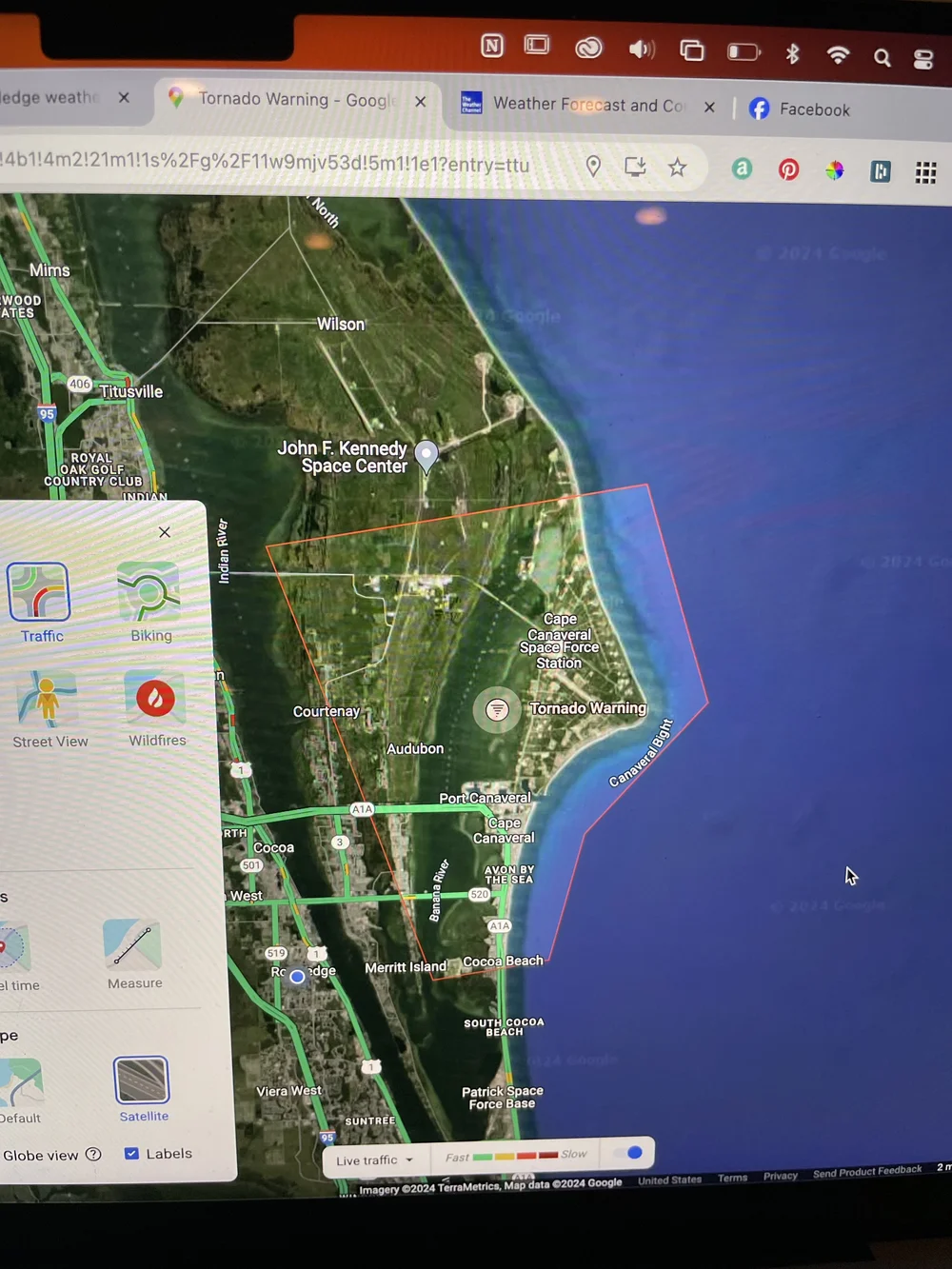
Task: Click the Port Canaveral map label
Action: point(485,798)
